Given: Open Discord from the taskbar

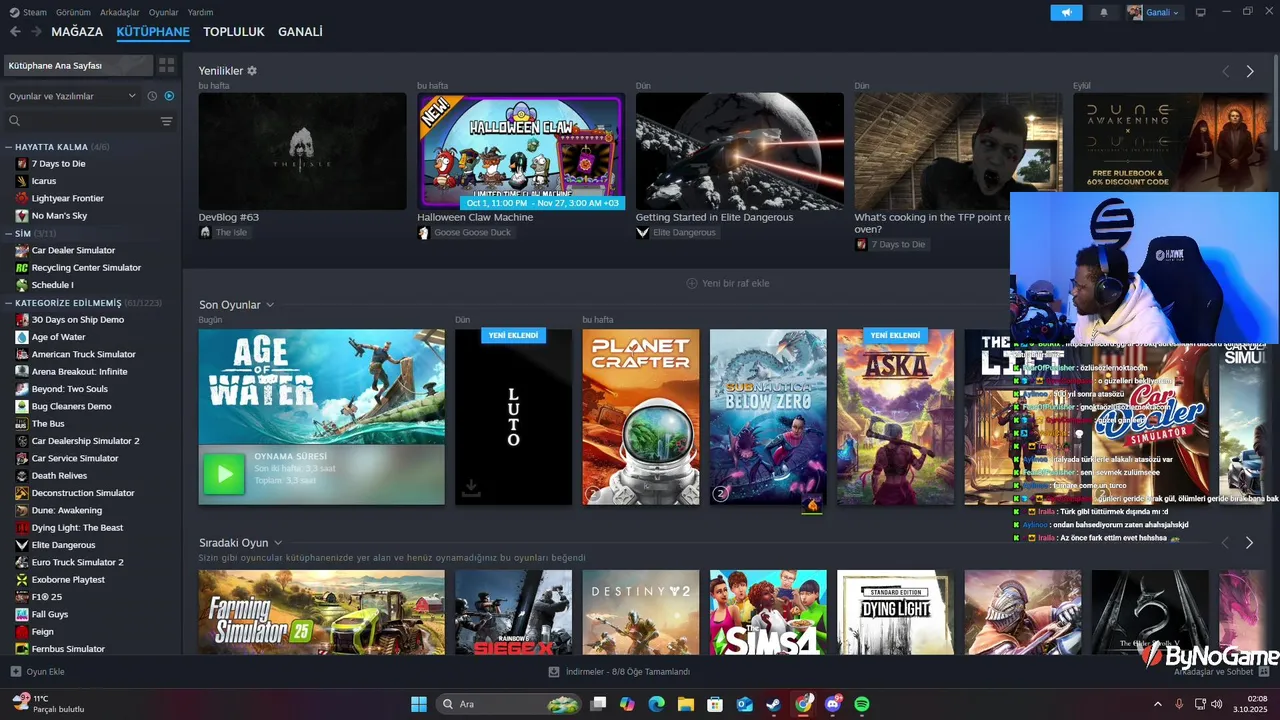Looking at the screenshot, I should coord(832,704).
